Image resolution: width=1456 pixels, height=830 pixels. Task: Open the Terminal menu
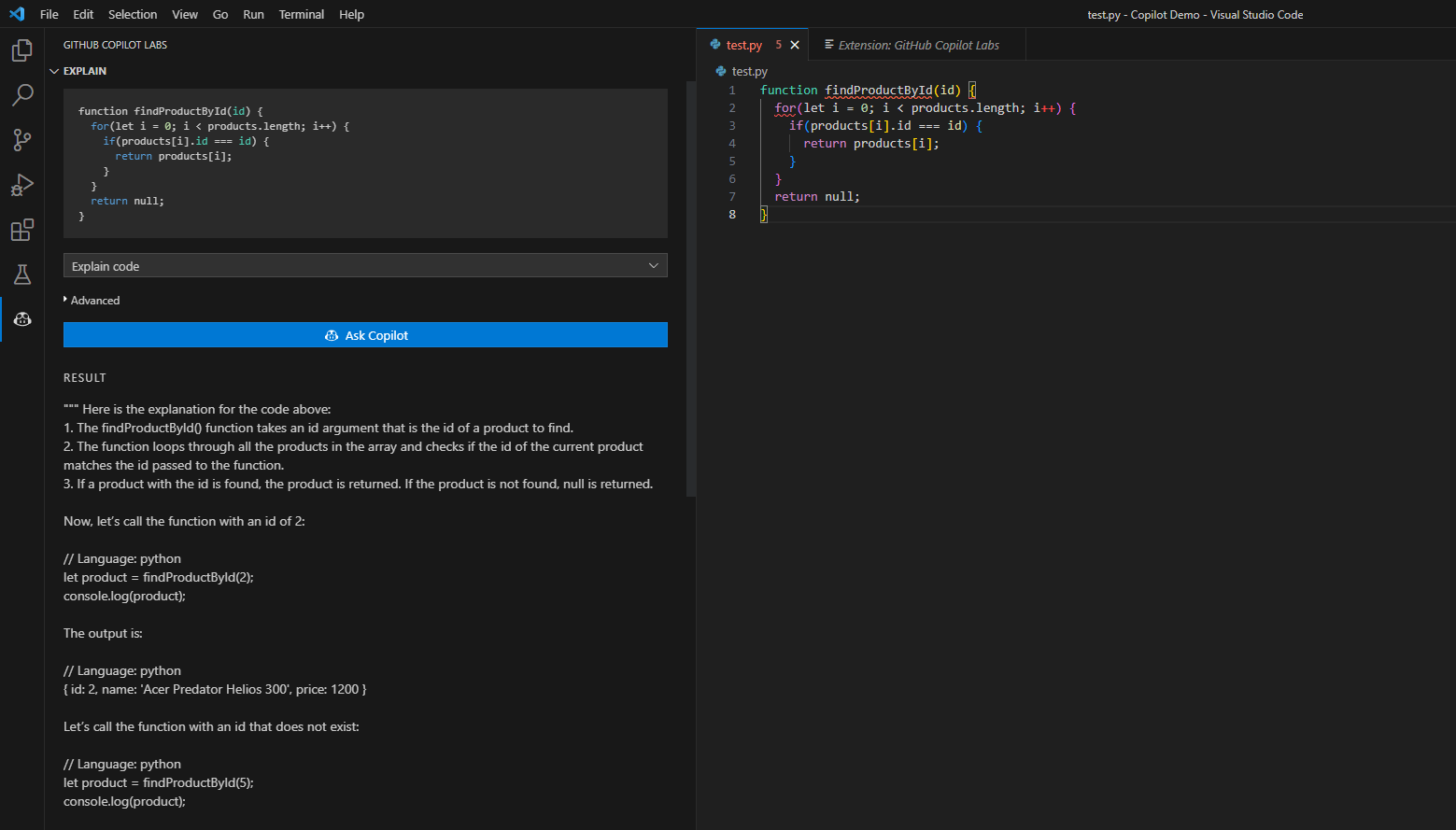tap(301, 14)
